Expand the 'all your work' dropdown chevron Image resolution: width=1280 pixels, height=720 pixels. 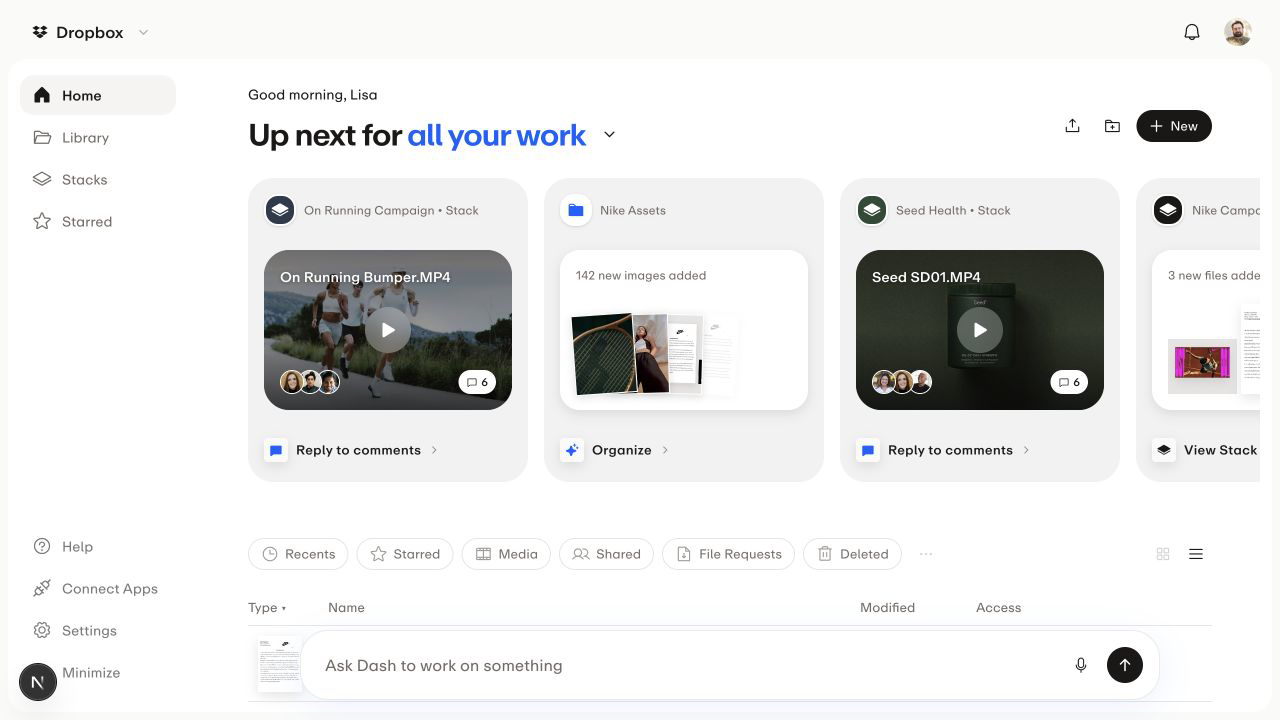click(609, 135)
